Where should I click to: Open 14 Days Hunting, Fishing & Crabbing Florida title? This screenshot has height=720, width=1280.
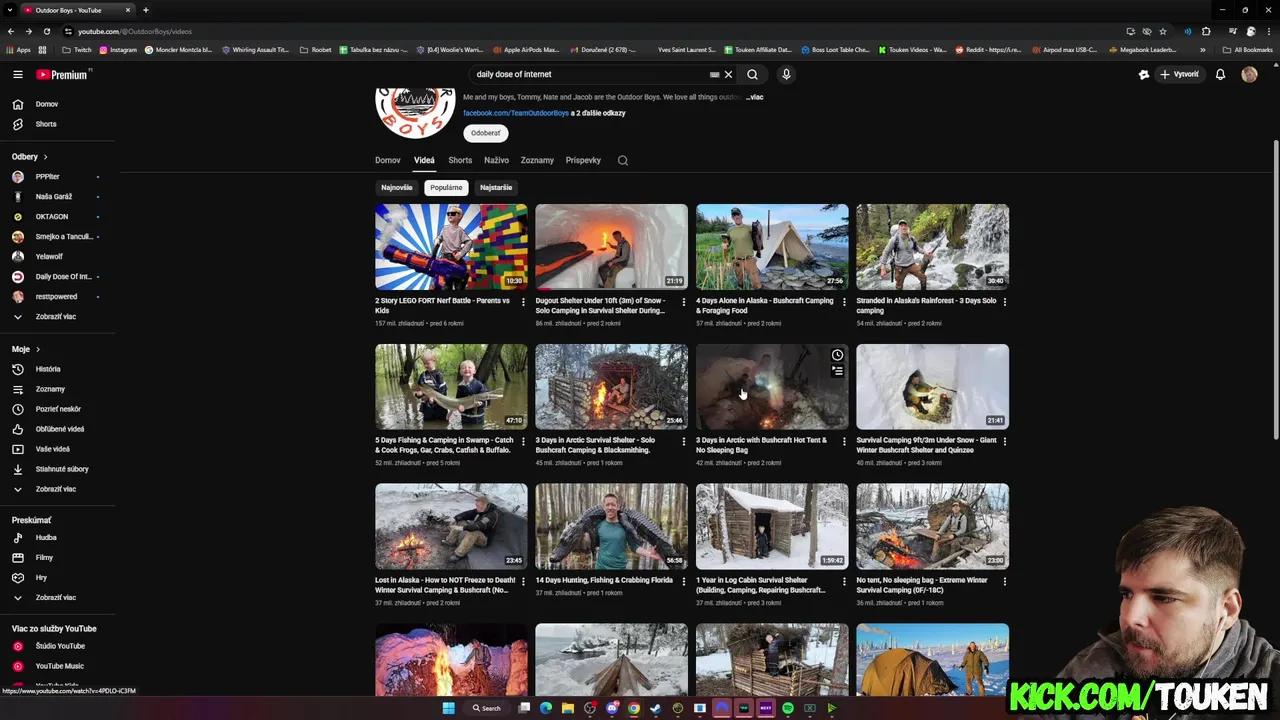tap(604, 580)
